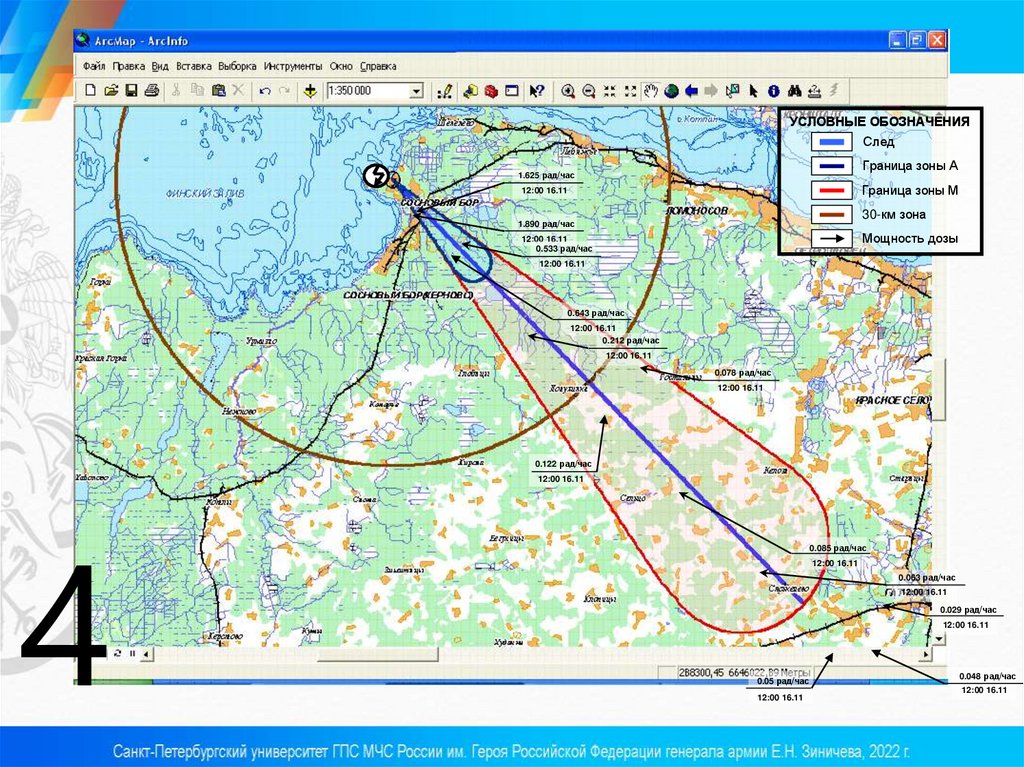Select the Identify info tool
Image resolution: width=1024 pixels, height=767 pixels.
pyautogui.click(x=774, y=91)
